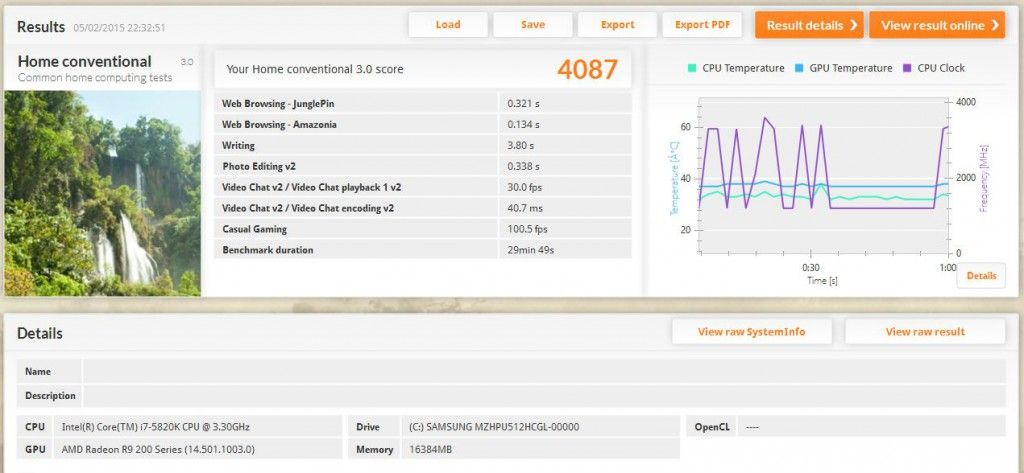
Task: Click the 3.80 s Writing value
Action: [x=520, y=145]
